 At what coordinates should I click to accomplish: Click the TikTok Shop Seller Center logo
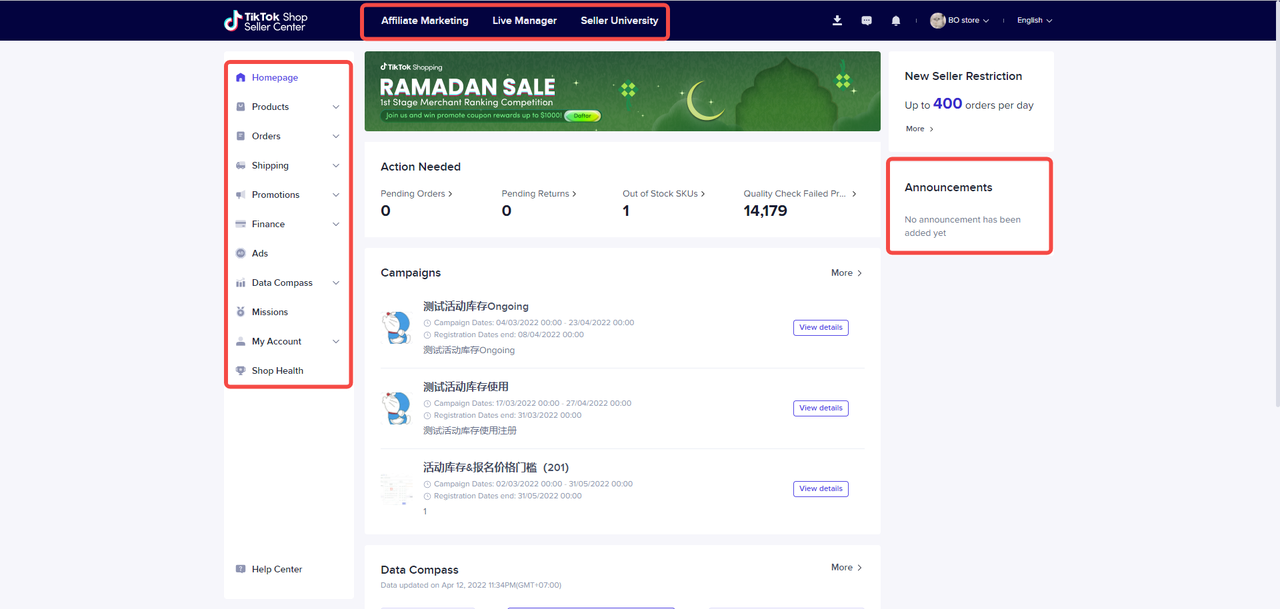coord(266,20)
